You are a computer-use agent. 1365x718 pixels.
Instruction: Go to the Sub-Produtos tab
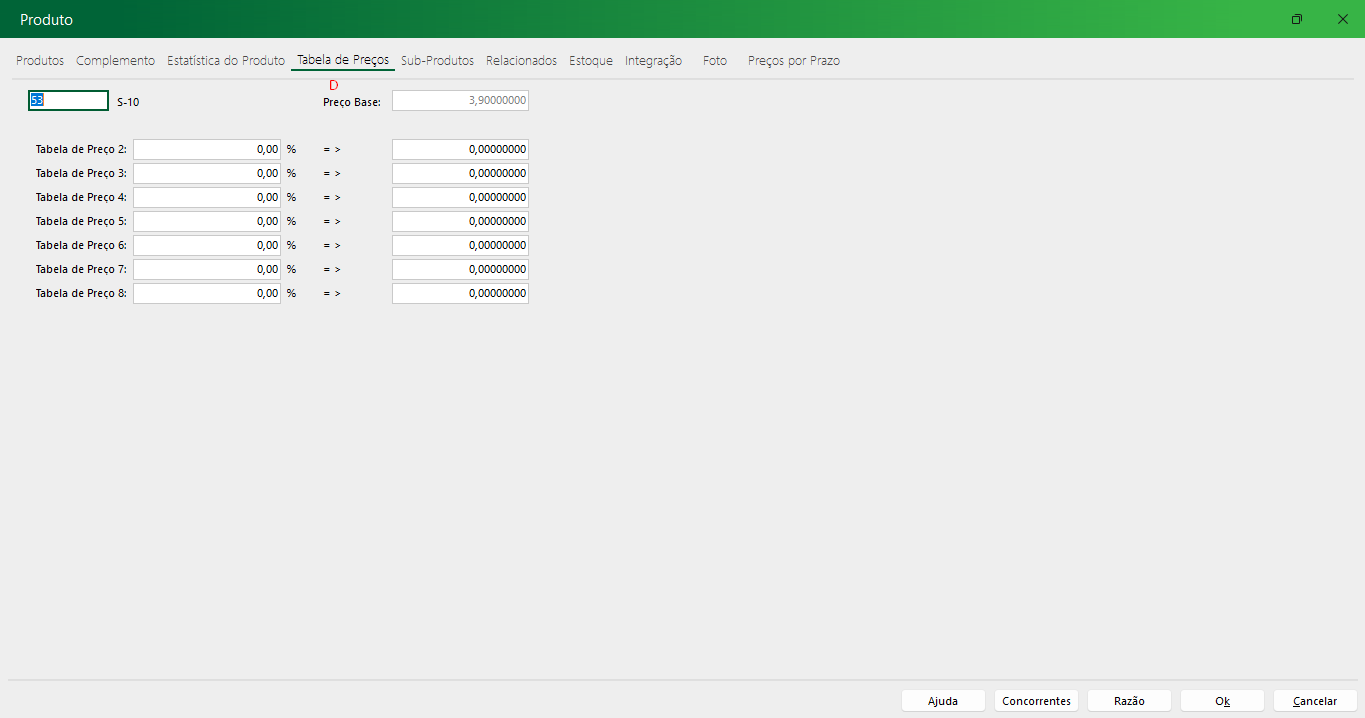click(437, 60)
